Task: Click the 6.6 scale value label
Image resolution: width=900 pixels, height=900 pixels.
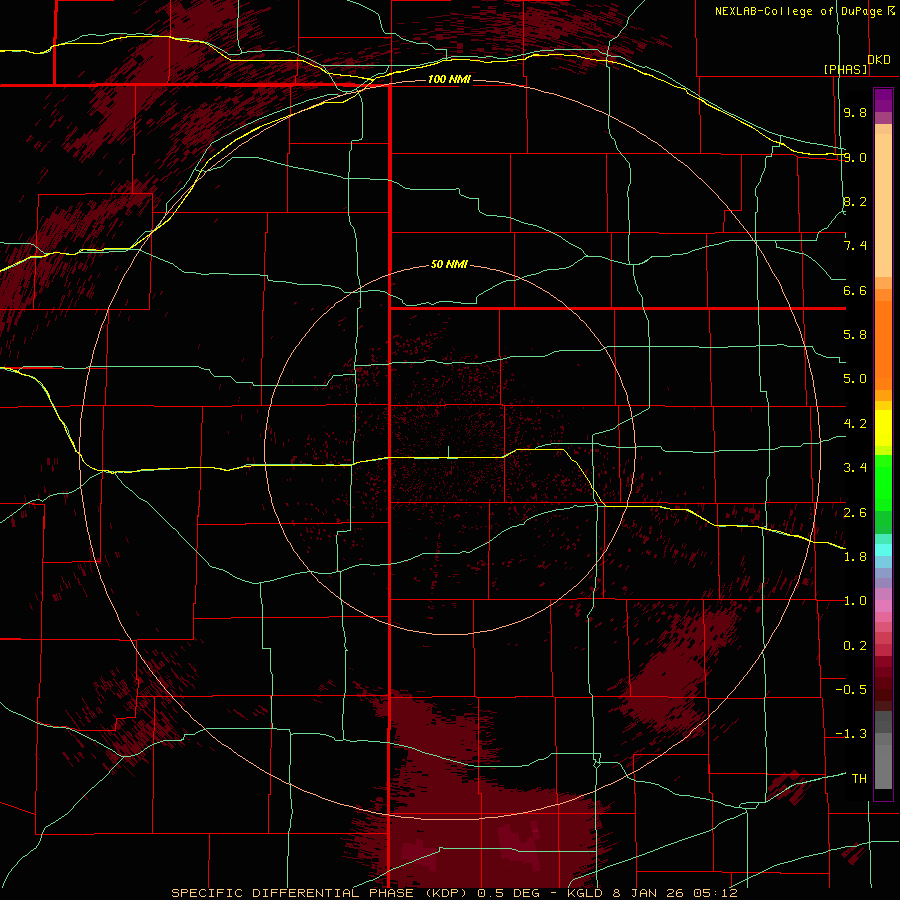Action: coord(855,290)
